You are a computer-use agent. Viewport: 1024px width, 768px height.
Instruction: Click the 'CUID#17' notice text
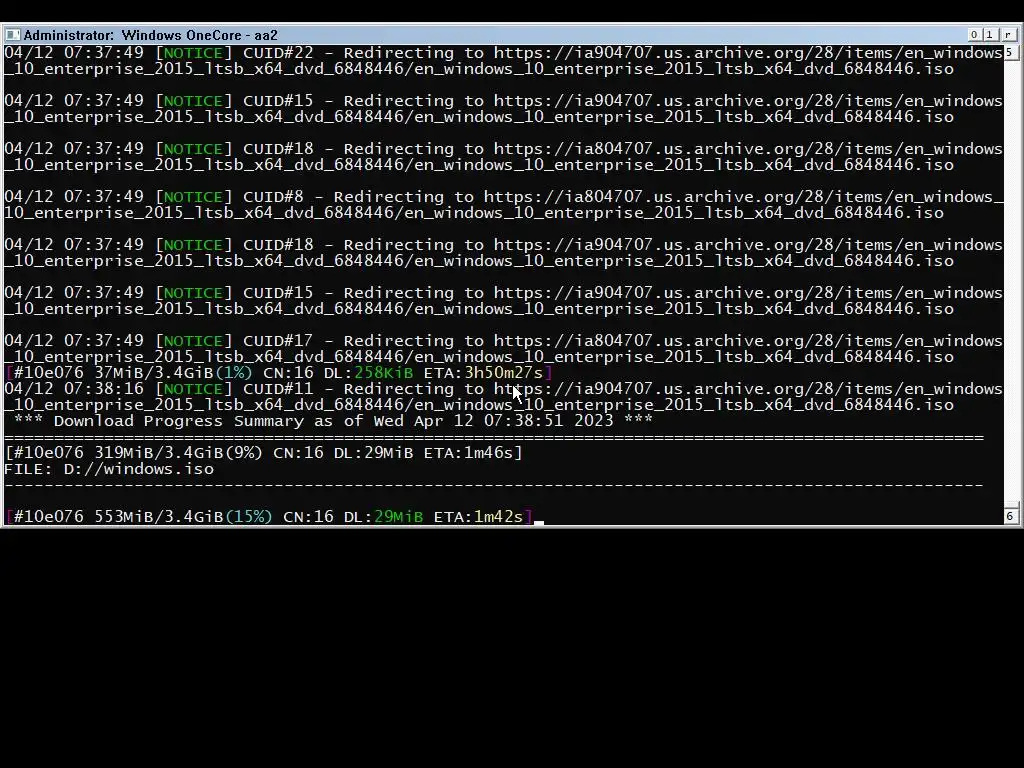tap(278, 340)
